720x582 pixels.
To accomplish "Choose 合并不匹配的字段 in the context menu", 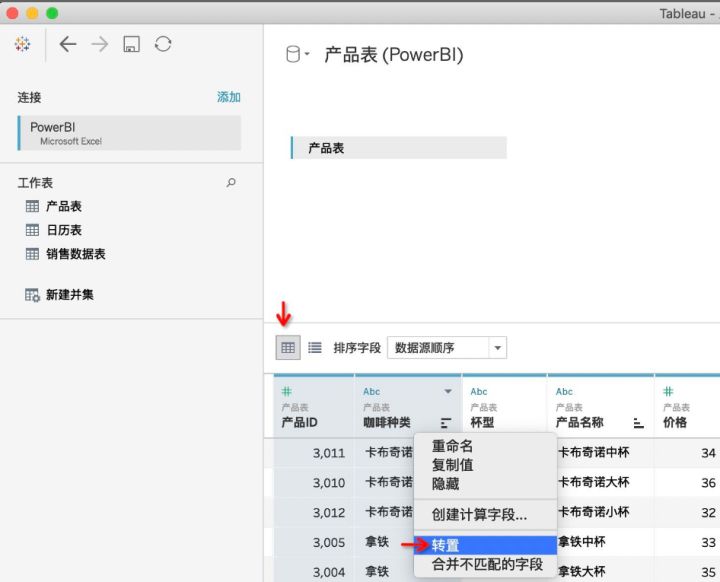I will click(487, 564).
